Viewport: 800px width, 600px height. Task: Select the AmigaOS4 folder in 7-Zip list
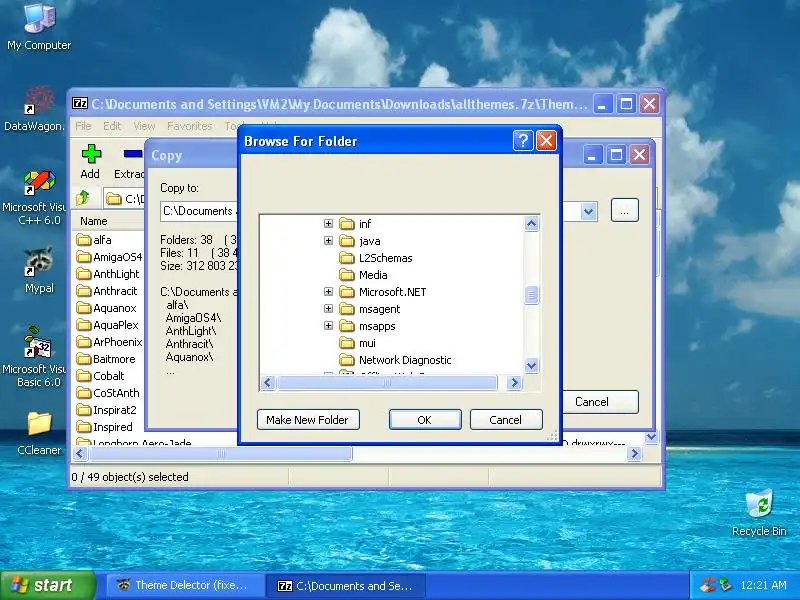pos(110,257)
